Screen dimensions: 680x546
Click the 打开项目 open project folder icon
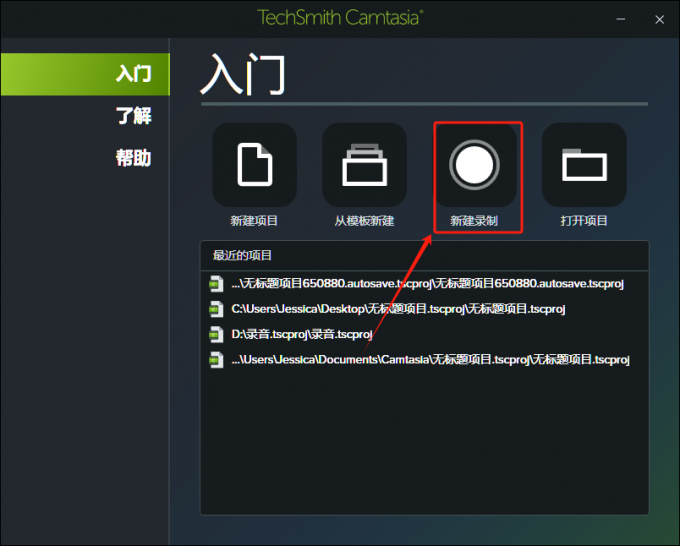coord(584,164)
